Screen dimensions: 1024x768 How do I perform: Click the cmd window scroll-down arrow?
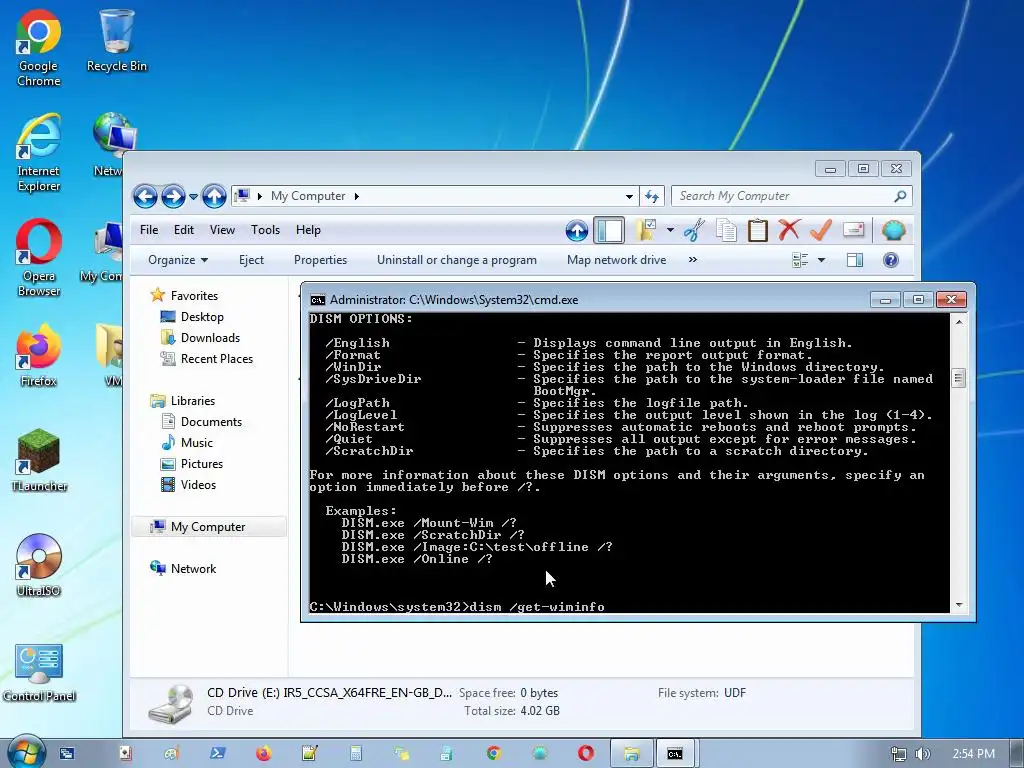pyautogui.click(x=959, y=605)
